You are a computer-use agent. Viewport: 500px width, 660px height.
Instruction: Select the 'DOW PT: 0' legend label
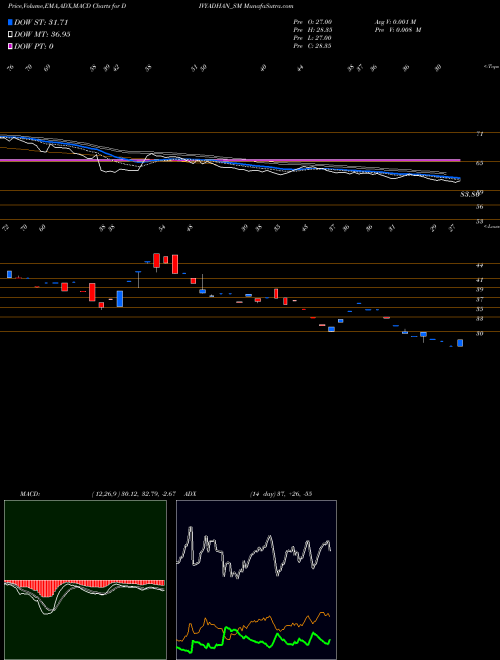click(34, 46)
